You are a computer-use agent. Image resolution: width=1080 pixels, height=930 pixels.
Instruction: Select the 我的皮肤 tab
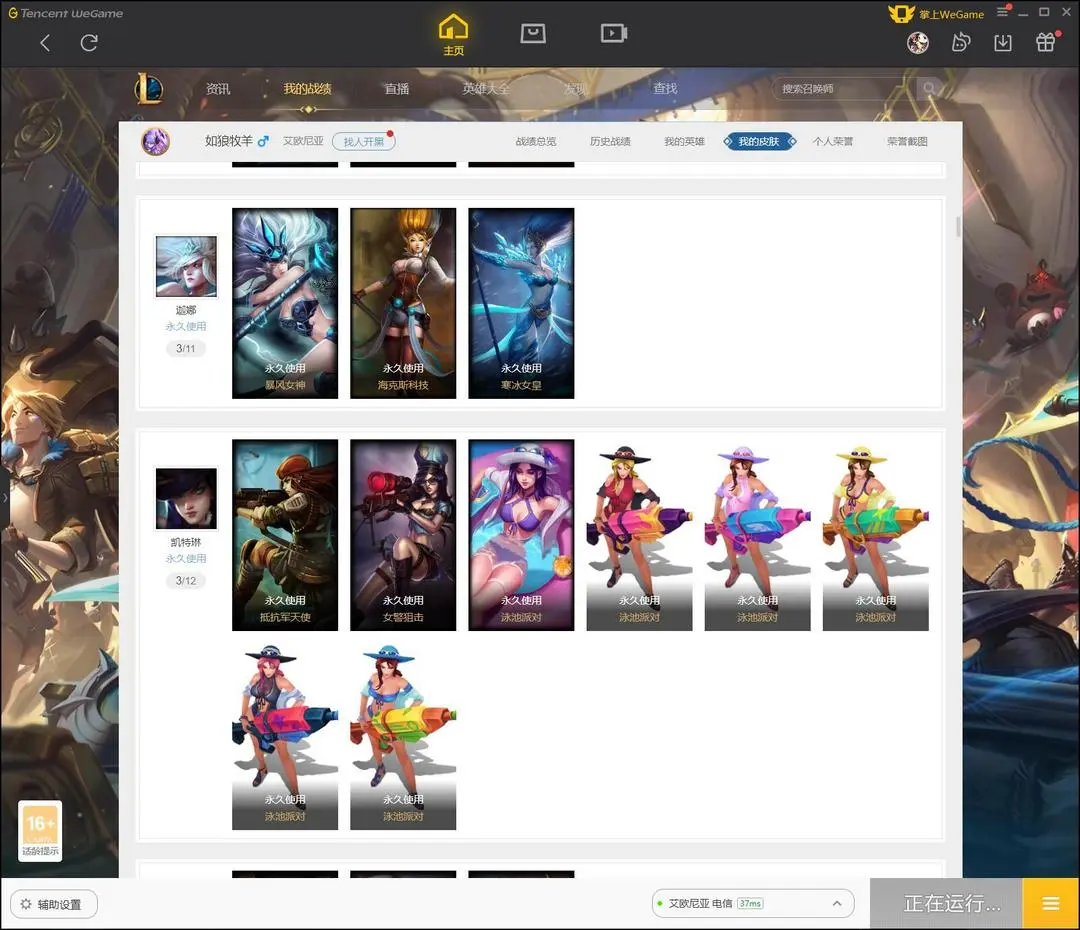coord(759,141)
